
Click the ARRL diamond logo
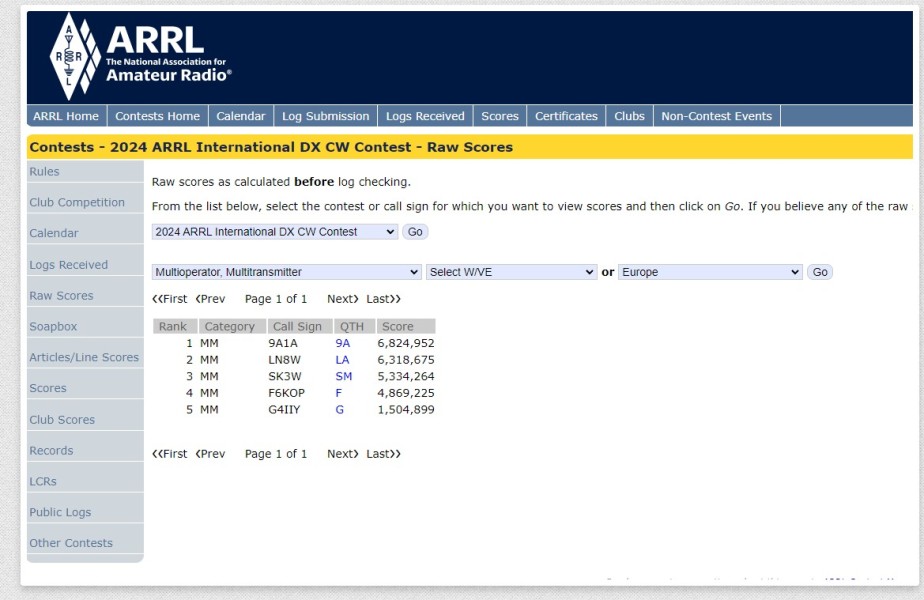tap(75, 56)
